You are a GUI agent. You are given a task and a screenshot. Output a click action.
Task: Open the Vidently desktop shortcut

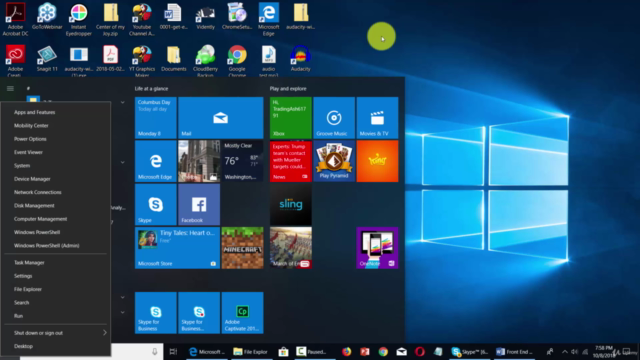pos(205,16)
